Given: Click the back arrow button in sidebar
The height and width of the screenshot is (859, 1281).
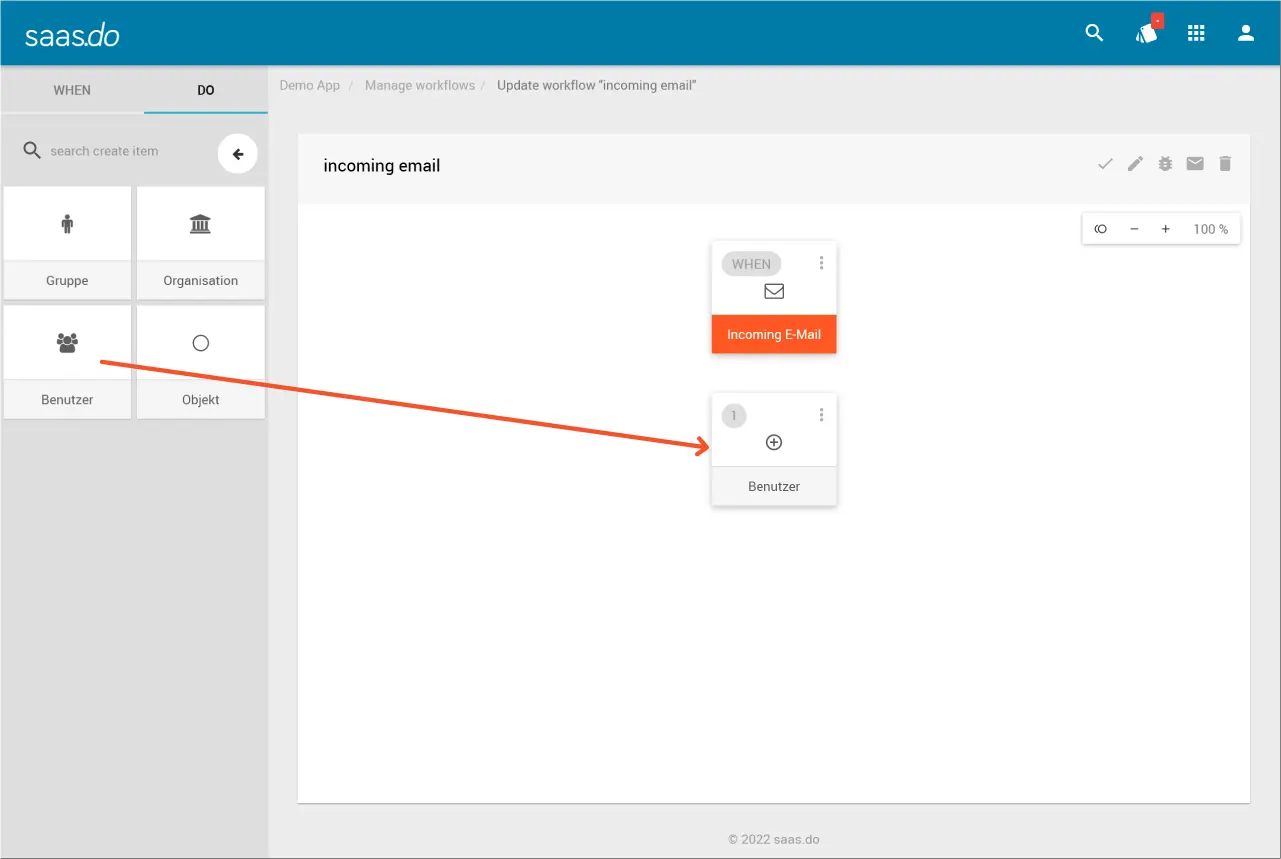Looking at the screenshot, I should pos(238,154).
